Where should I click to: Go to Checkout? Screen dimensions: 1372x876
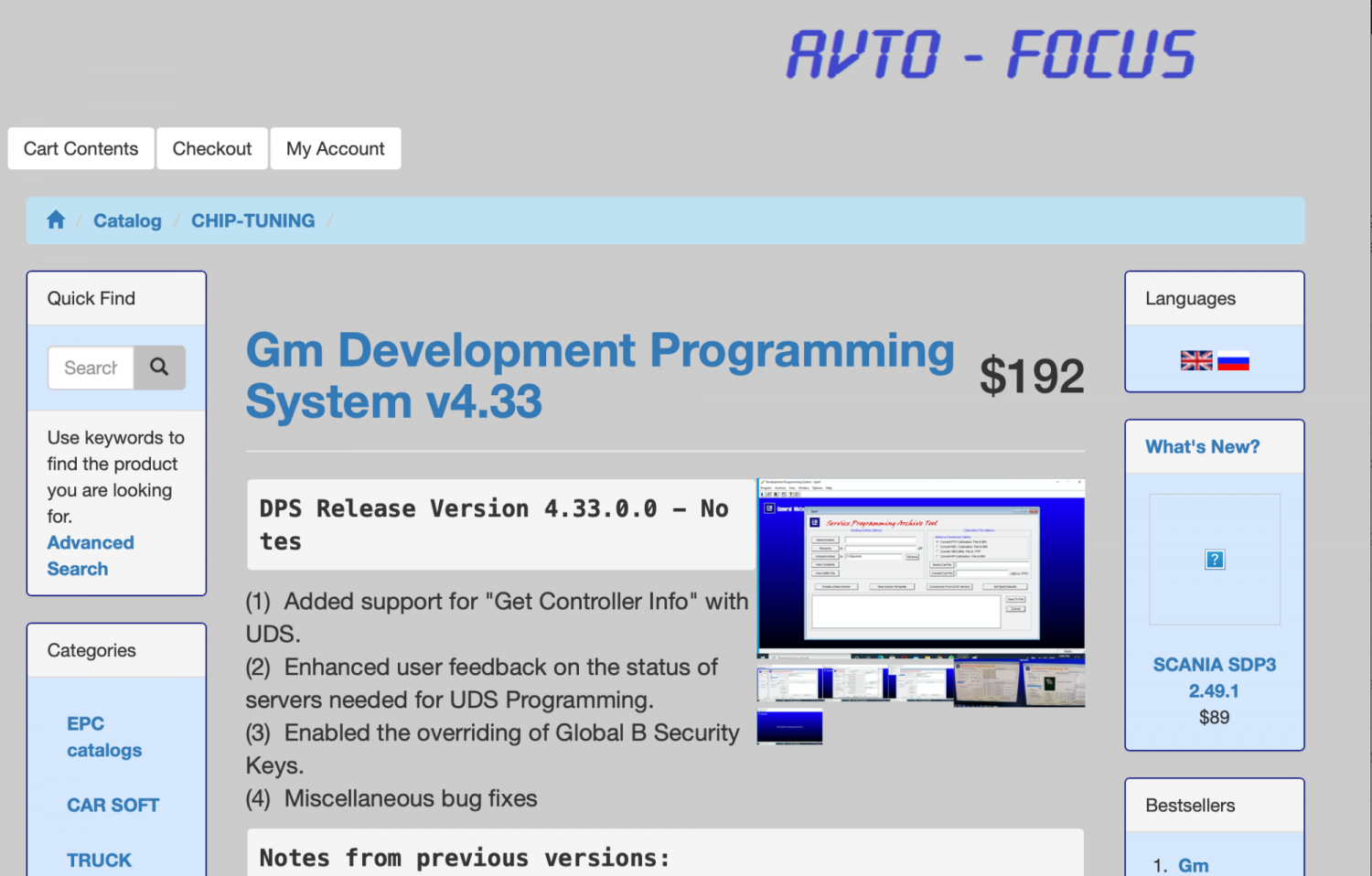point(212,148)
